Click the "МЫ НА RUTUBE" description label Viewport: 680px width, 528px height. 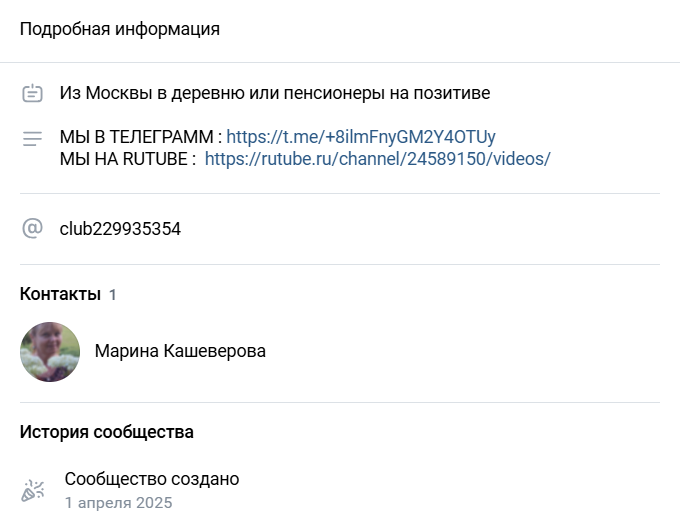pos(128,158)
